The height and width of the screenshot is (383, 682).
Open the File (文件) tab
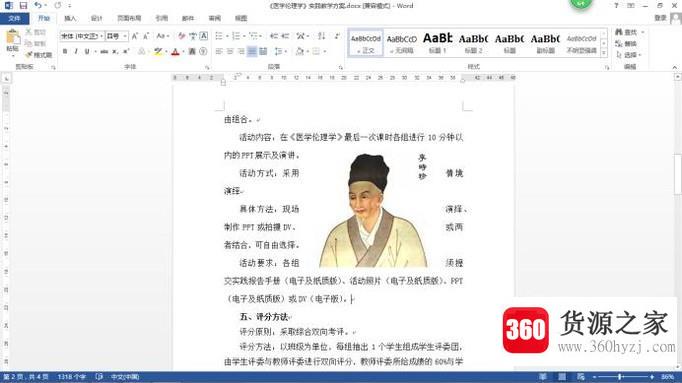click(x=14, y=18)
